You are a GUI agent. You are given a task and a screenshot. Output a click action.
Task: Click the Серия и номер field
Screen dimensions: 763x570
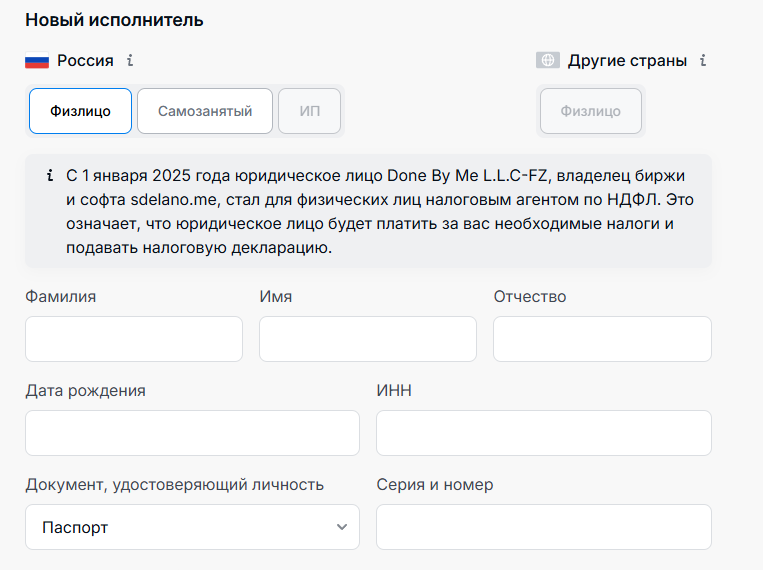point(544,527)
